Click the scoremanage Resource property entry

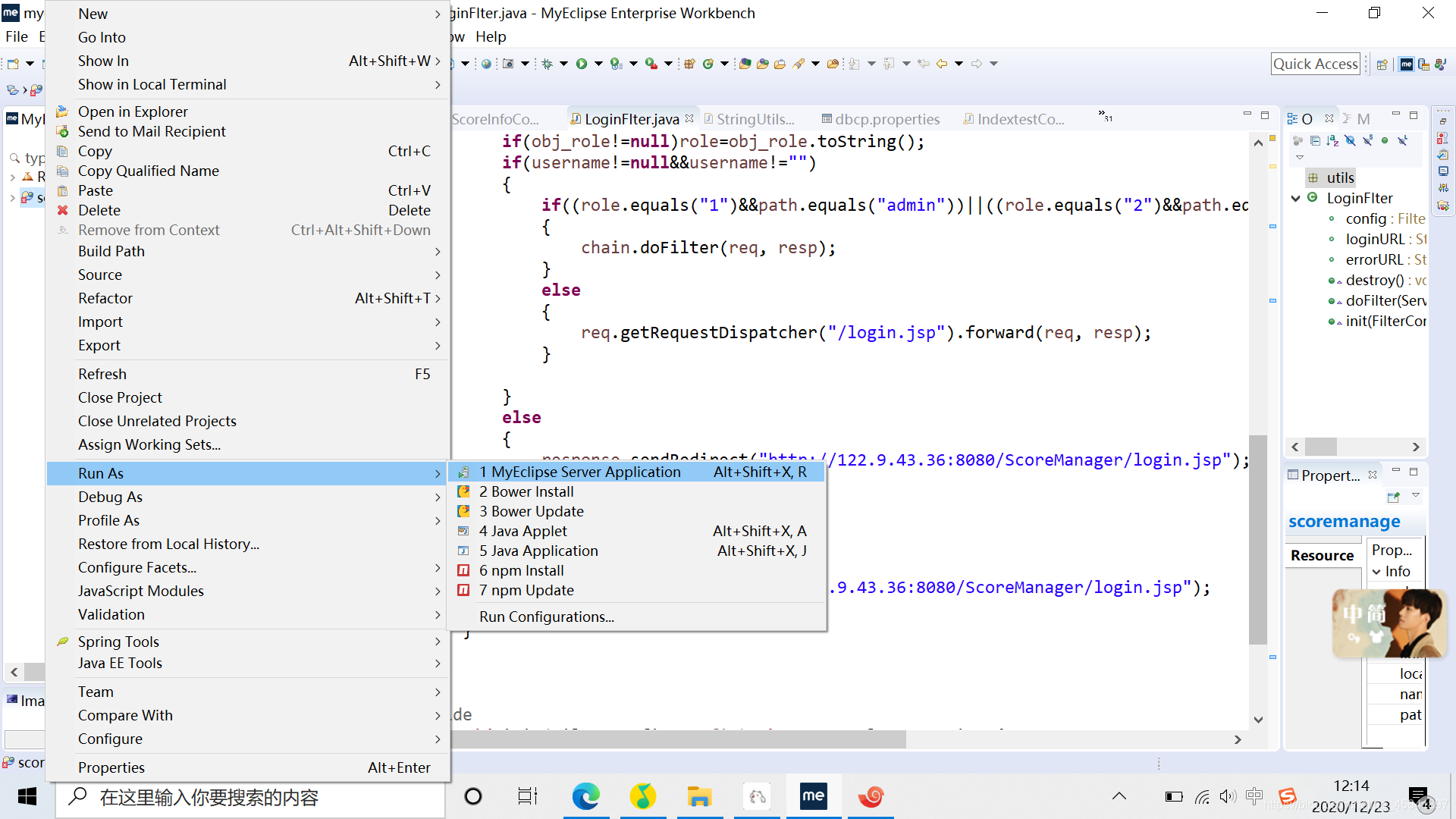(x=1322, y=554)
